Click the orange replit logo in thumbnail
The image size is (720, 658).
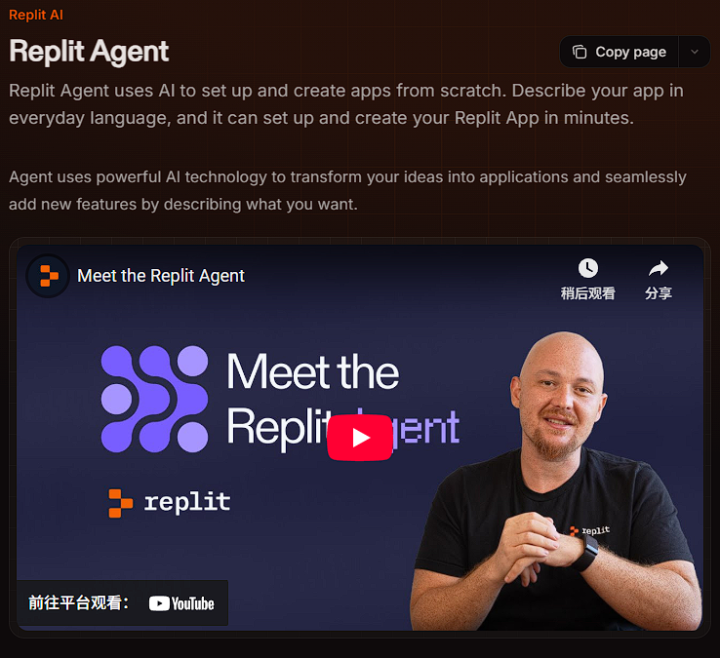coord(120,503)
